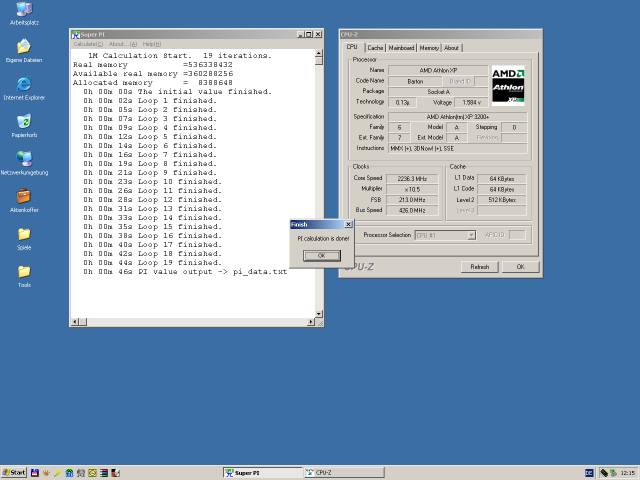Screen dimensions: 640x480
Task: Select the CPU tab in CPU-Z
Action: click(x=352, y=47)
